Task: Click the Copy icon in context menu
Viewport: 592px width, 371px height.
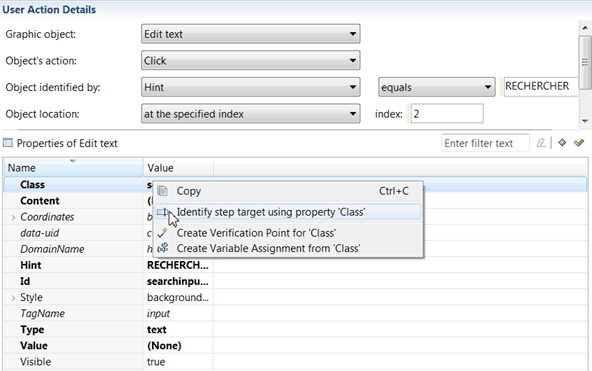Action: coord(162,191)
